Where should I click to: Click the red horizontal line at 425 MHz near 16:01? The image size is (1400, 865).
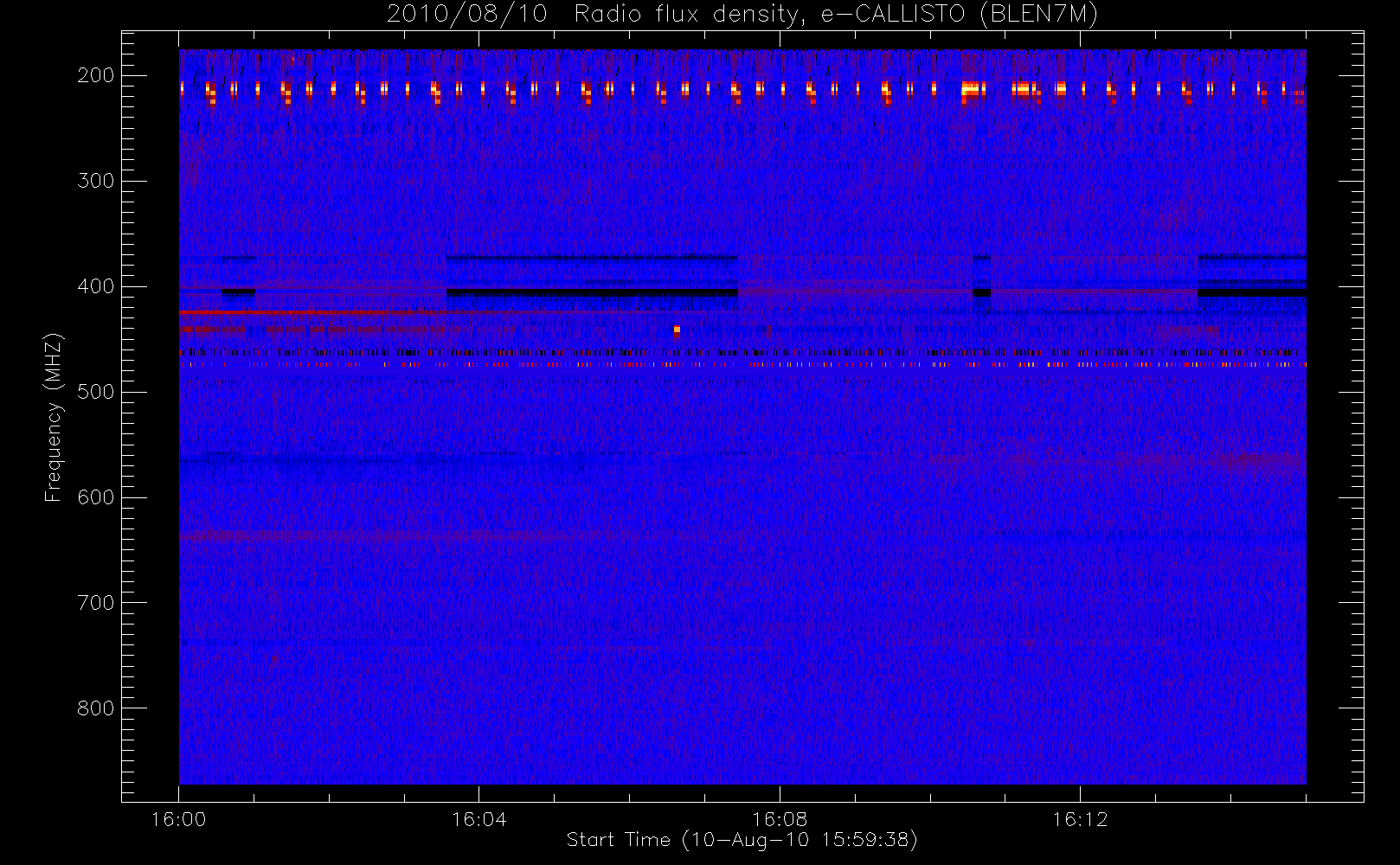311,312
